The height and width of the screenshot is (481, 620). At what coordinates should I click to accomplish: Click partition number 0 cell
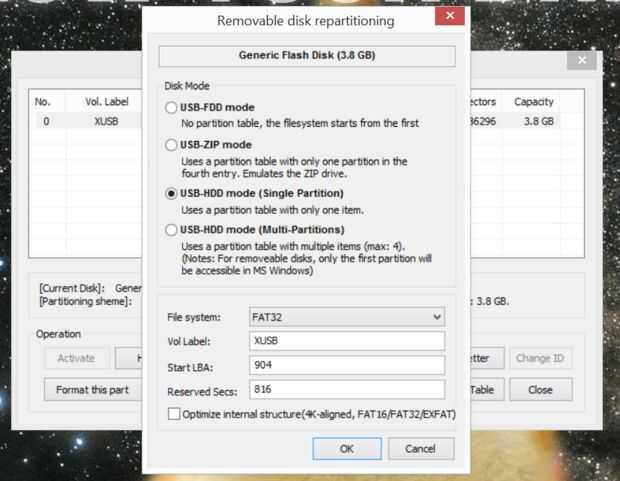click(x=46, y=121)
